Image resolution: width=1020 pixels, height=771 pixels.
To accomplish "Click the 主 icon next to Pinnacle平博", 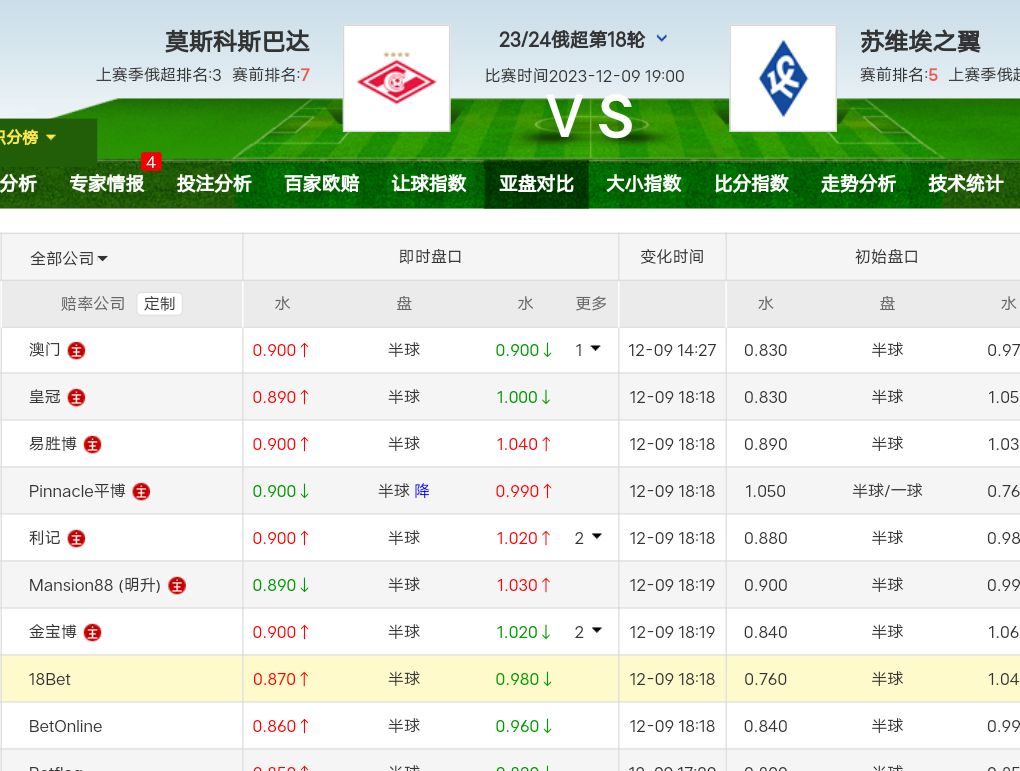I will point(142,492).
